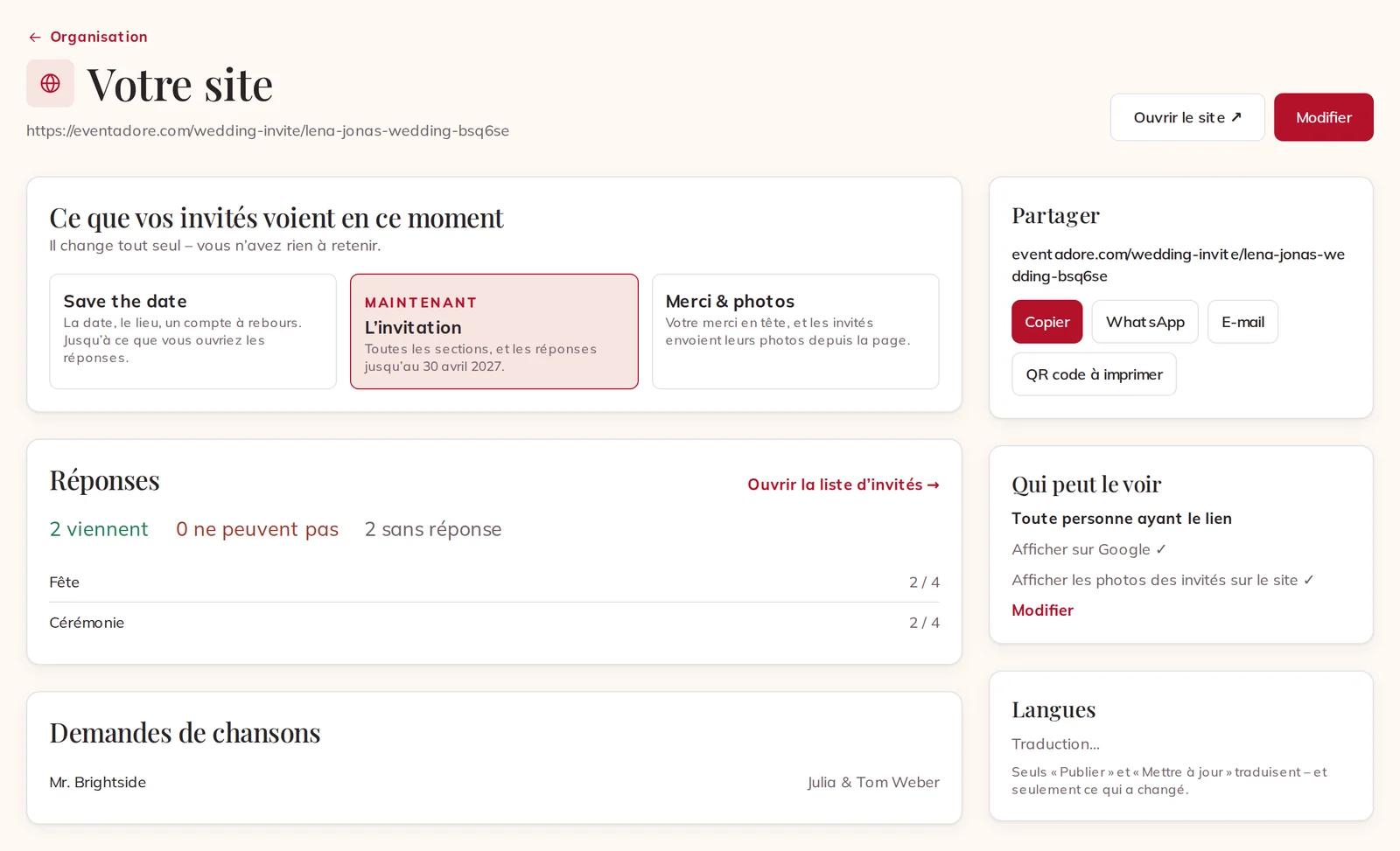Click Traduction… under Langues

coord(1055,744)
